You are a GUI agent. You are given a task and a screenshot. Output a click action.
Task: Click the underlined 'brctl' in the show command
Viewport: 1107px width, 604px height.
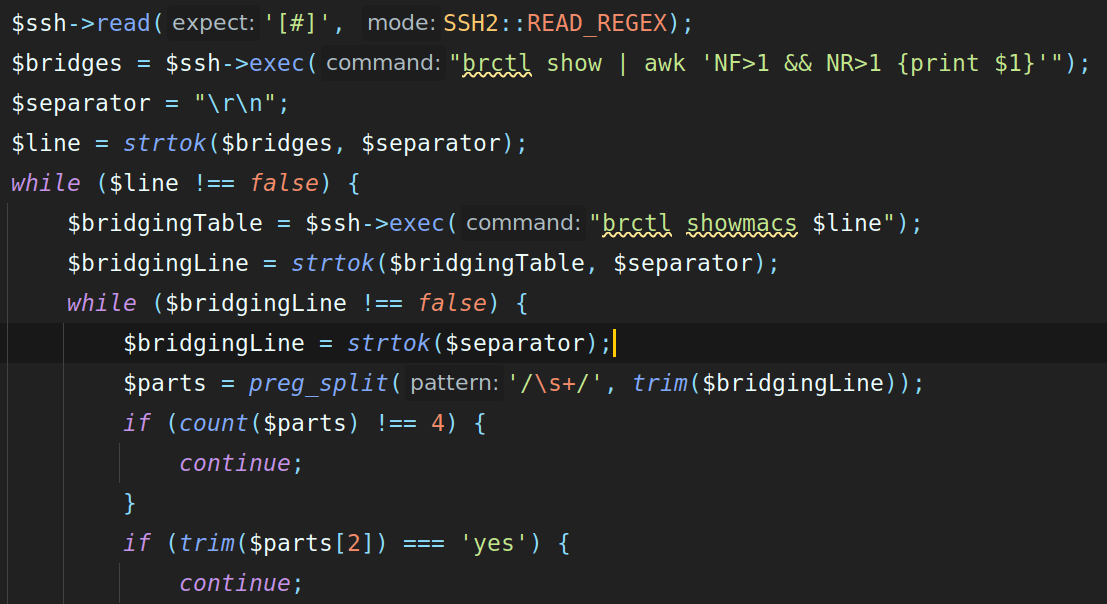(496, 64)
